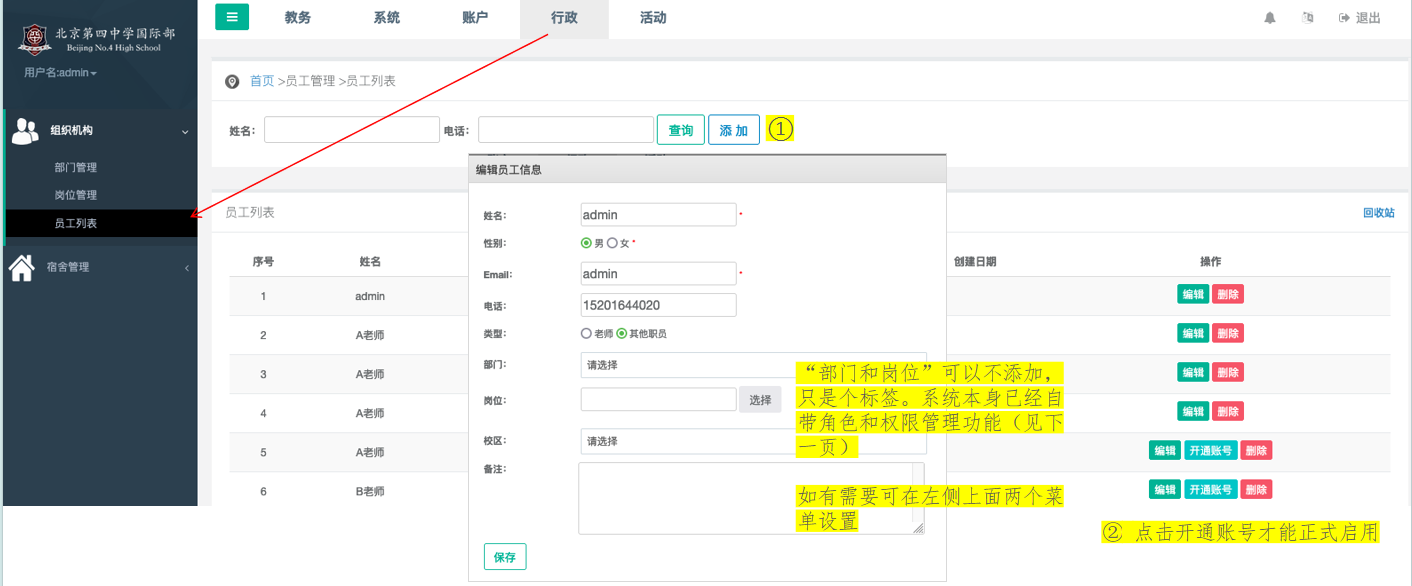Click the 选择 button beside 岗位 field

[x=761, y=400]
